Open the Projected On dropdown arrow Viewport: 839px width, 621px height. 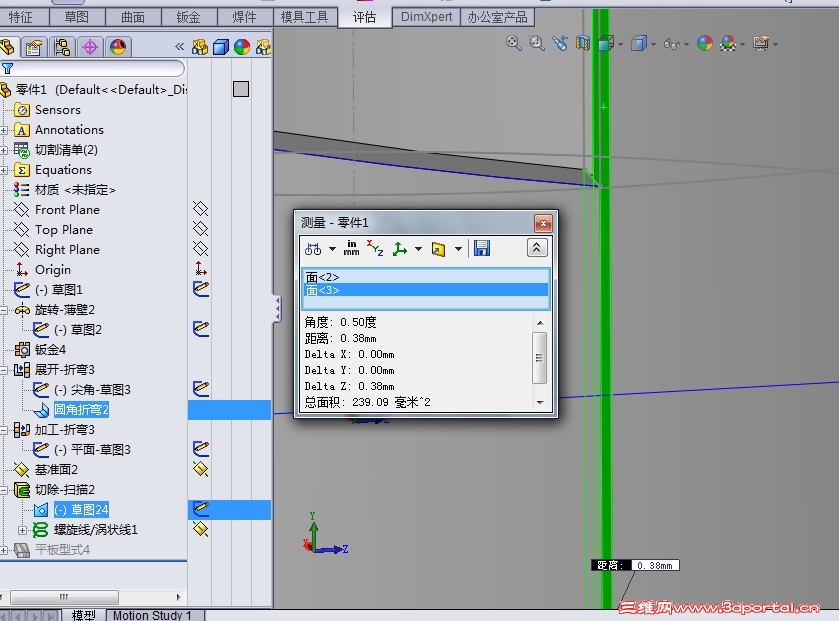(x=418, y=249)
